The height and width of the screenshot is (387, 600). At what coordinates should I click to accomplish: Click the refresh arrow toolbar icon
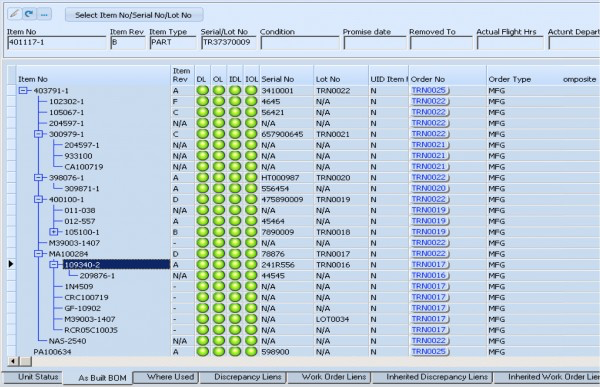[29, 14]
